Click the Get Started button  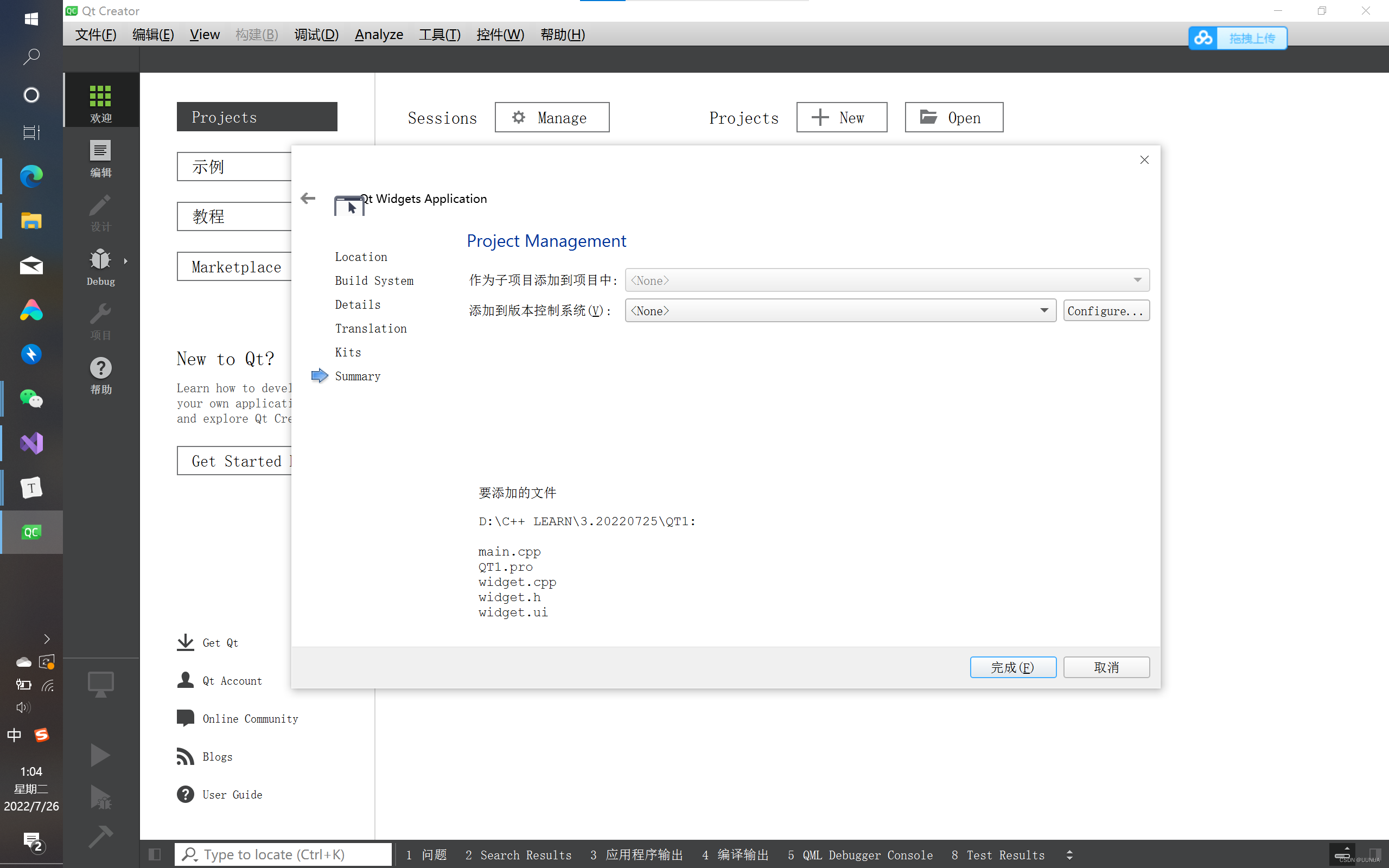(234, 461)
